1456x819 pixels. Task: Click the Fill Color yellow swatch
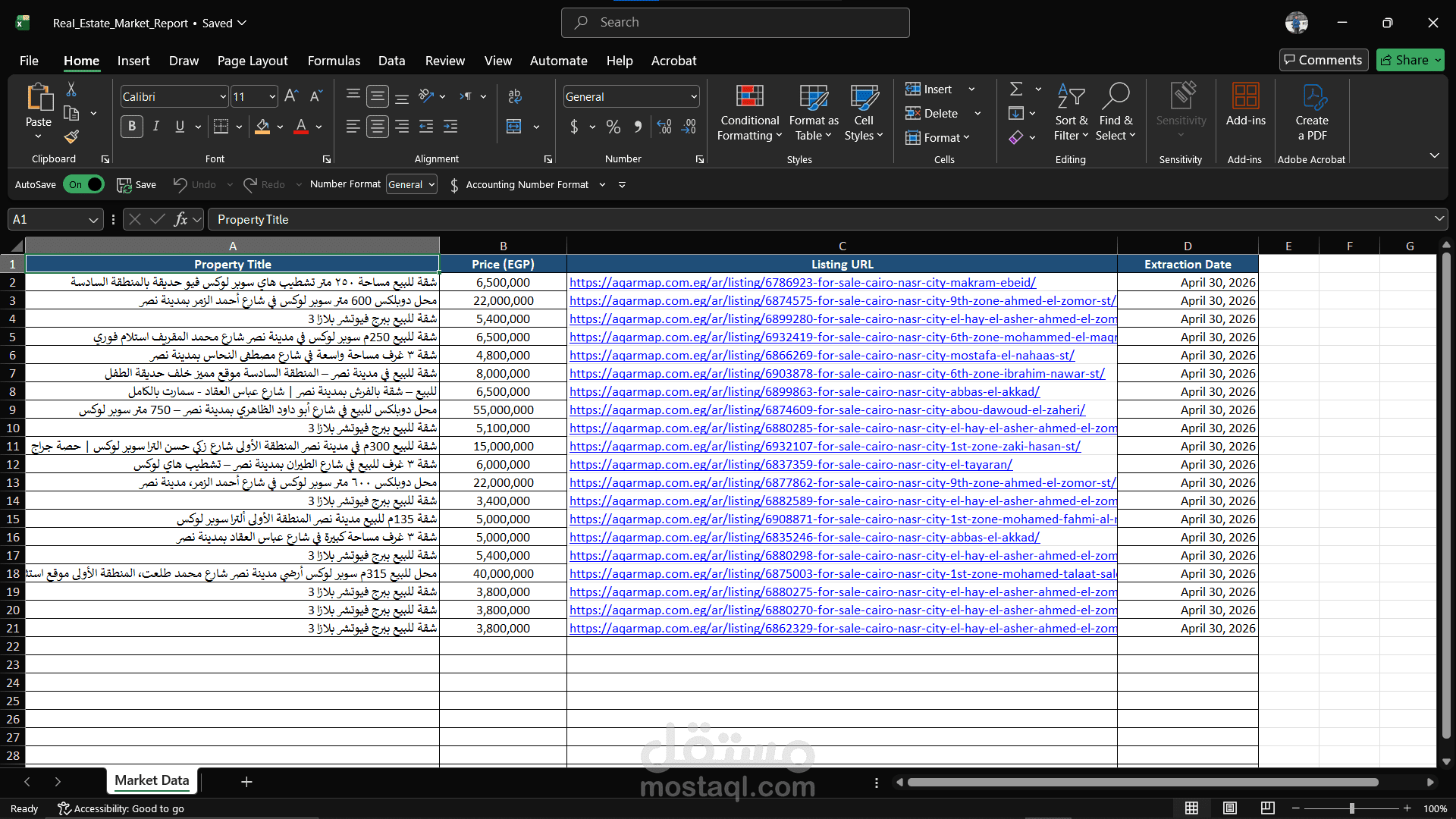[x=262, y=127]
